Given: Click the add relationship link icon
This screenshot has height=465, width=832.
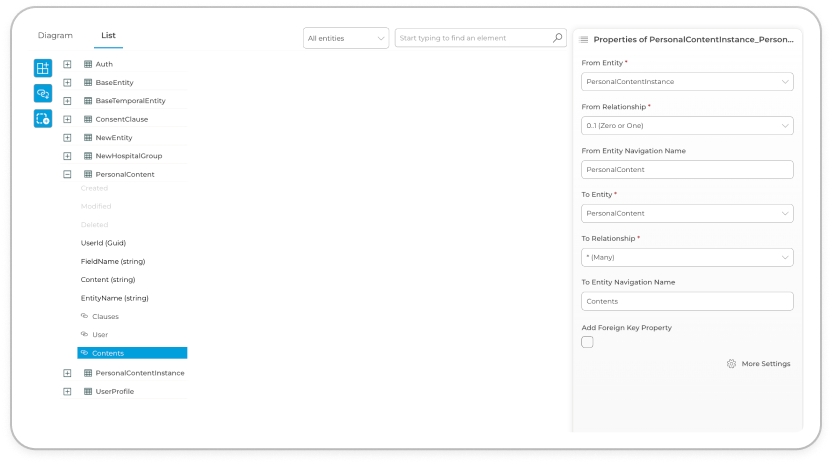Looking at the screenshot, I should pos(42,93).
